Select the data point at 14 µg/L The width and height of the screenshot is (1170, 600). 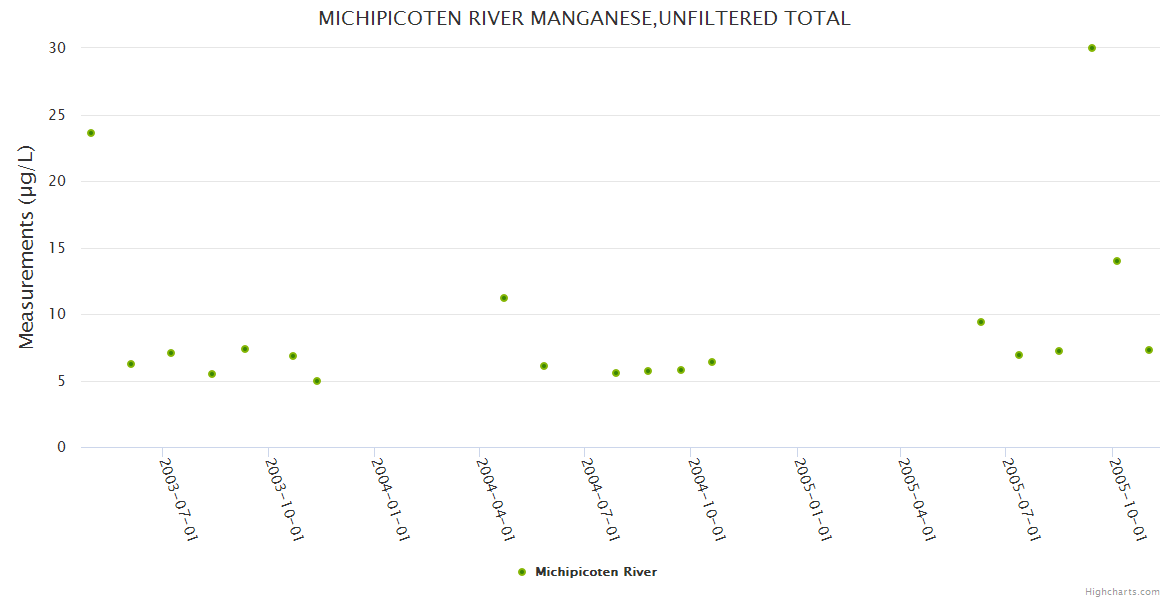(x=1117, y=261)
